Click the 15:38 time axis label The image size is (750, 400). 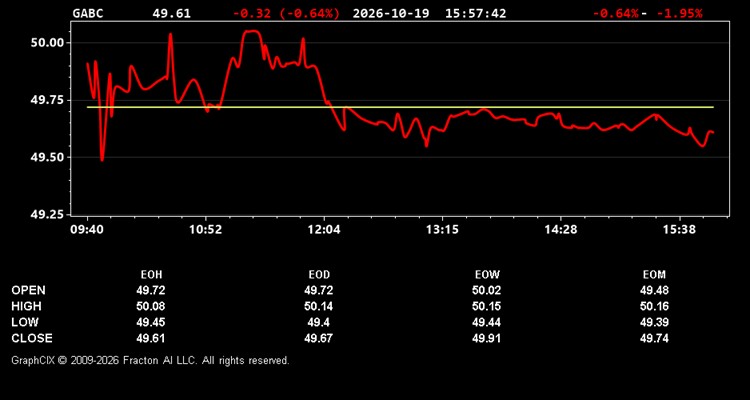[680, 230]
